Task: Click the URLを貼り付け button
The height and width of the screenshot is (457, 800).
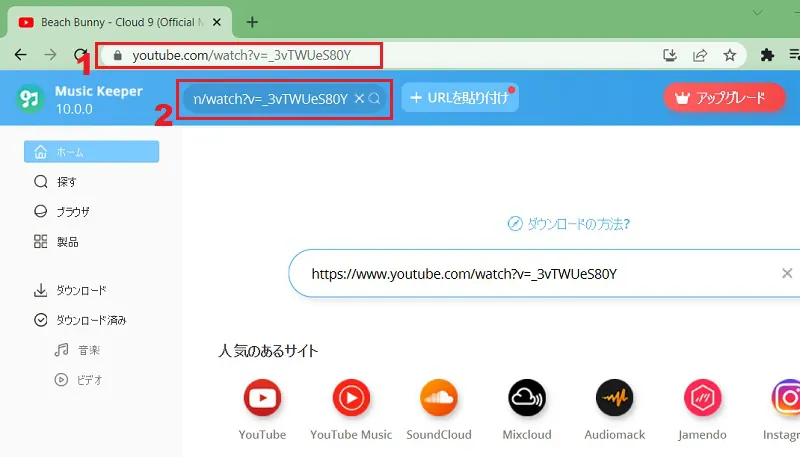Action: pos(460,97)
